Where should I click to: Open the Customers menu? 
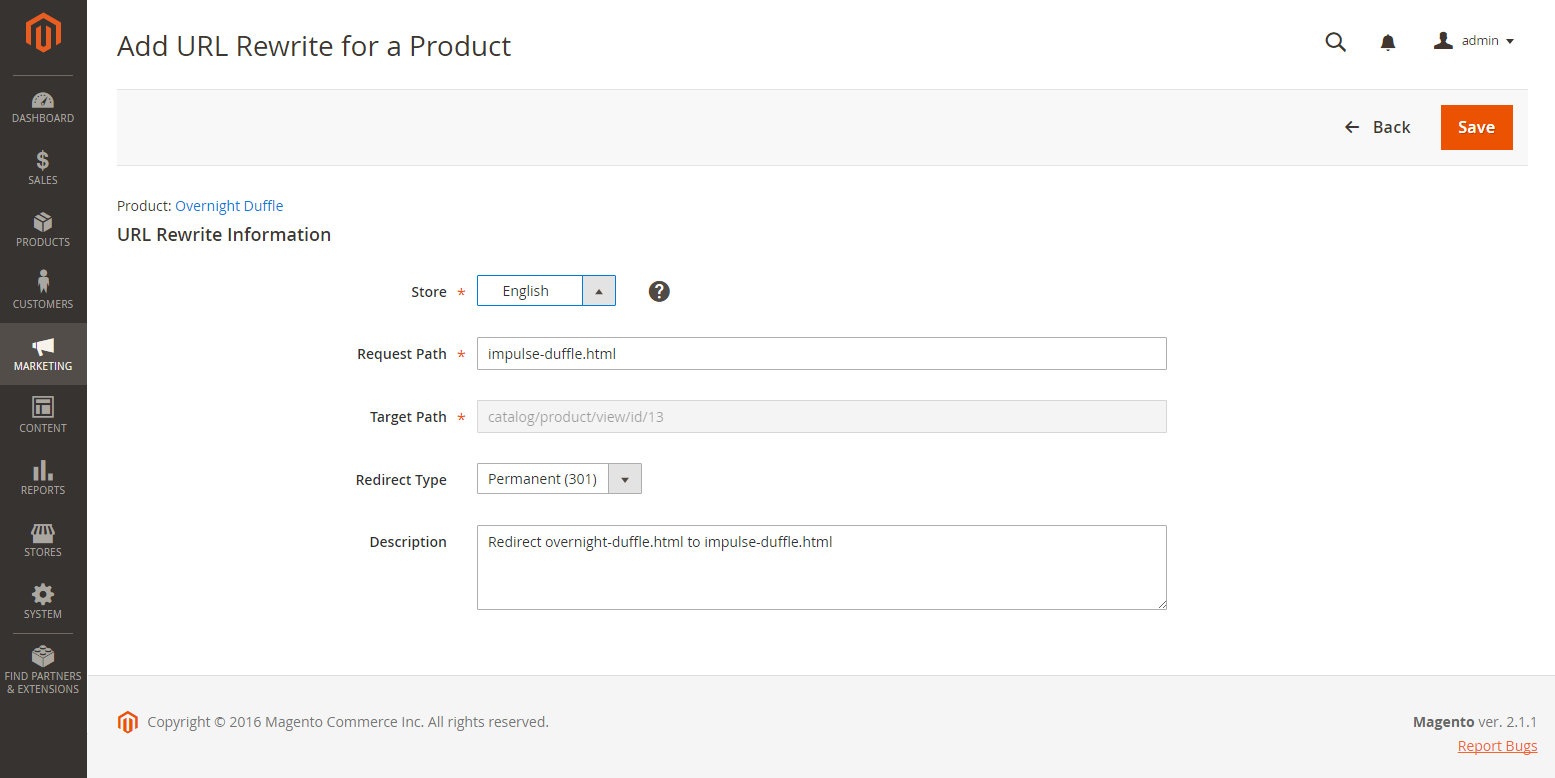43,292
